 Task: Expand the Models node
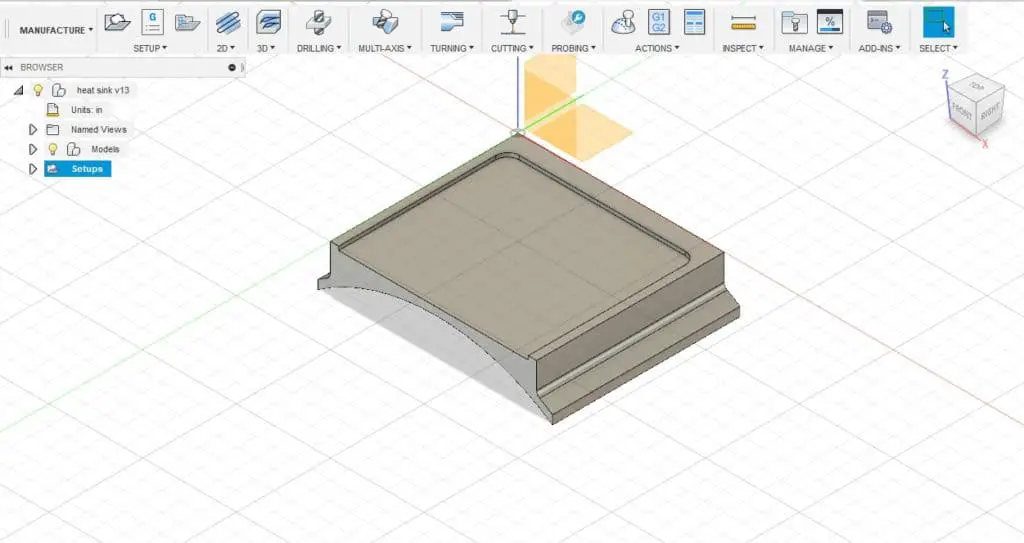pos(33,149)
